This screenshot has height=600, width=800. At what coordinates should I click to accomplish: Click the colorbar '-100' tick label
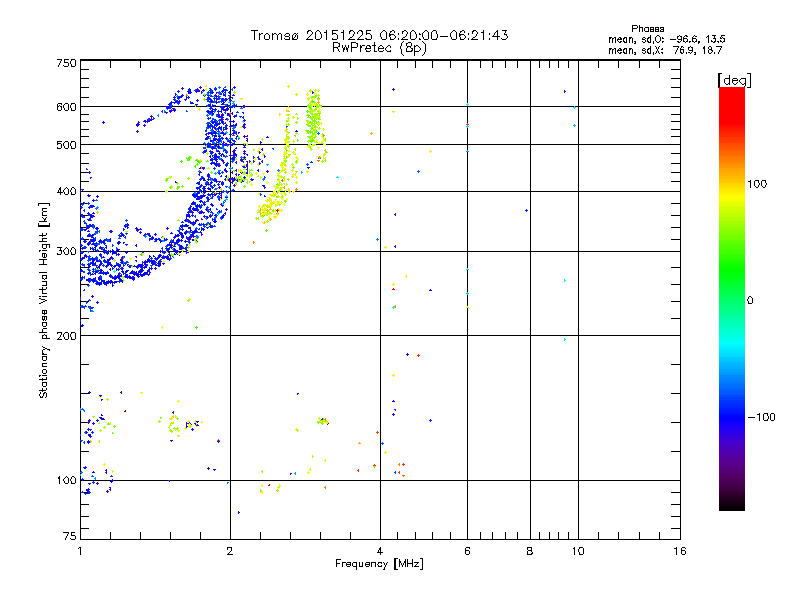click(761, 417)
